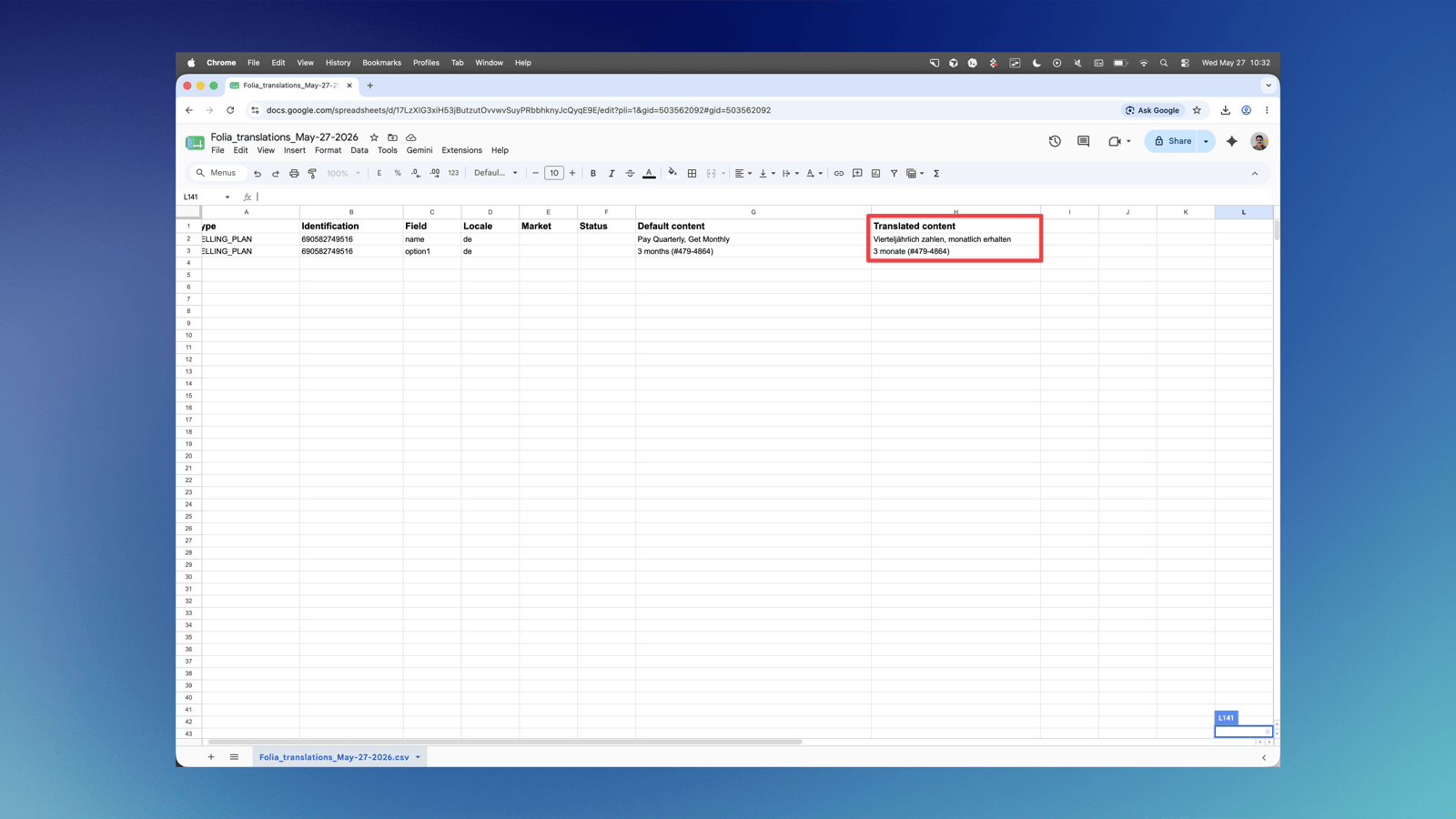Image resolution: width=1456 pixels, height=819 pixels.
Task: Click the Menus search box
Action: click(x=217, y=173)
